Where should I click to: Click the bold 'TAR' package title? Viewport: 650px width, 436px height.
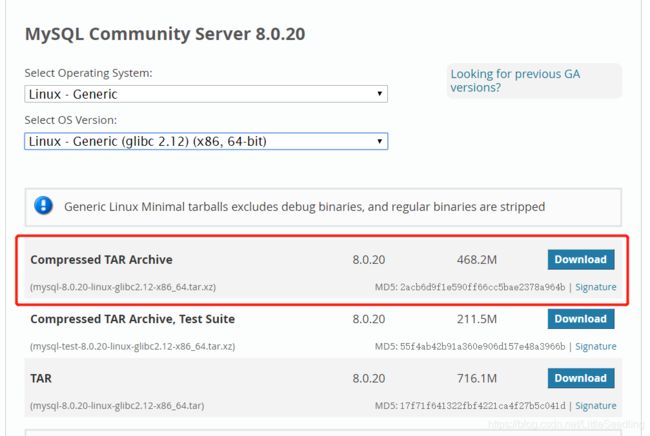click(x=41, y=378)
